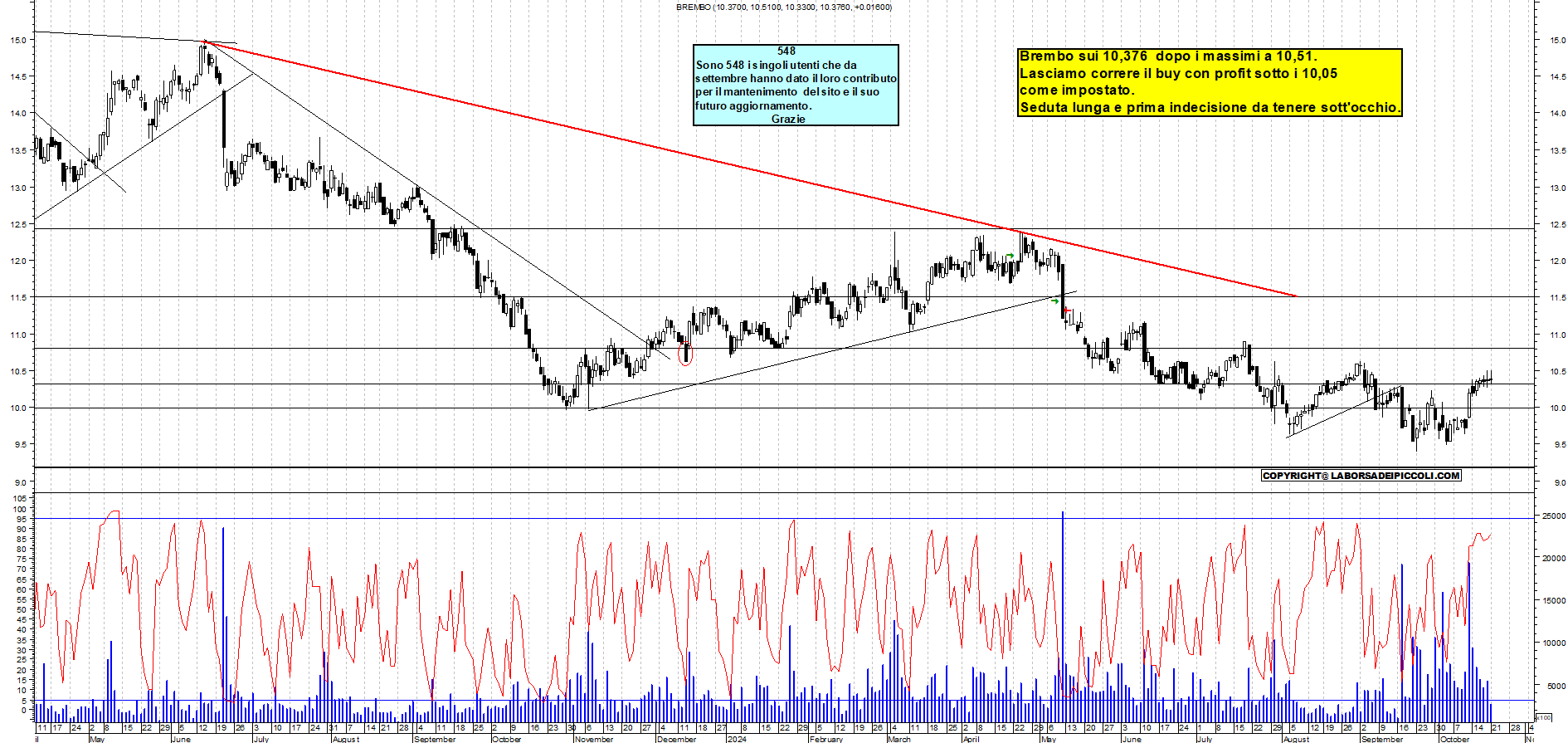Click "Lasciamo correre il buy con profit" line
Viewport: 1568px width, 743px height.
pyautogui.click(x=1178, y=73)
